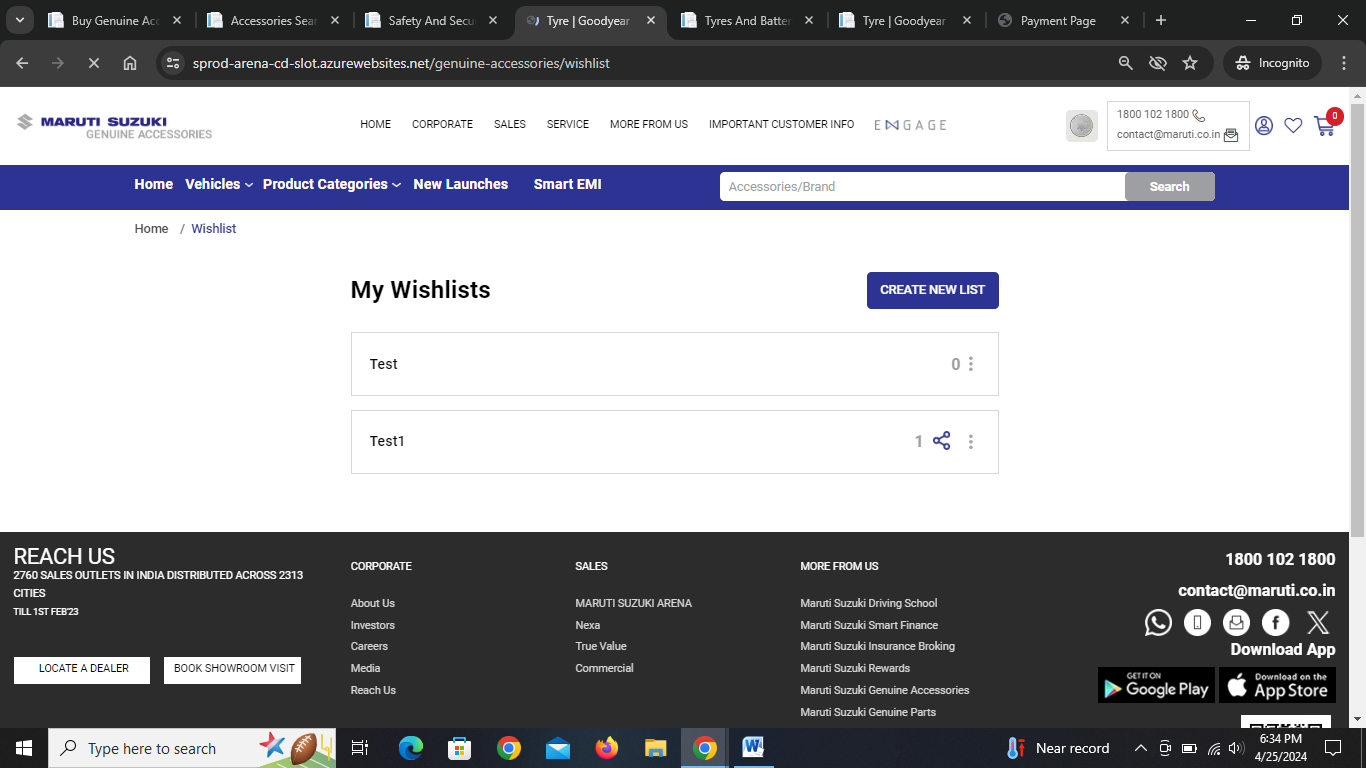Switch to the Safety And Secu tab
This screenshot has height=768, width=1366.
(x=432, y=20)
